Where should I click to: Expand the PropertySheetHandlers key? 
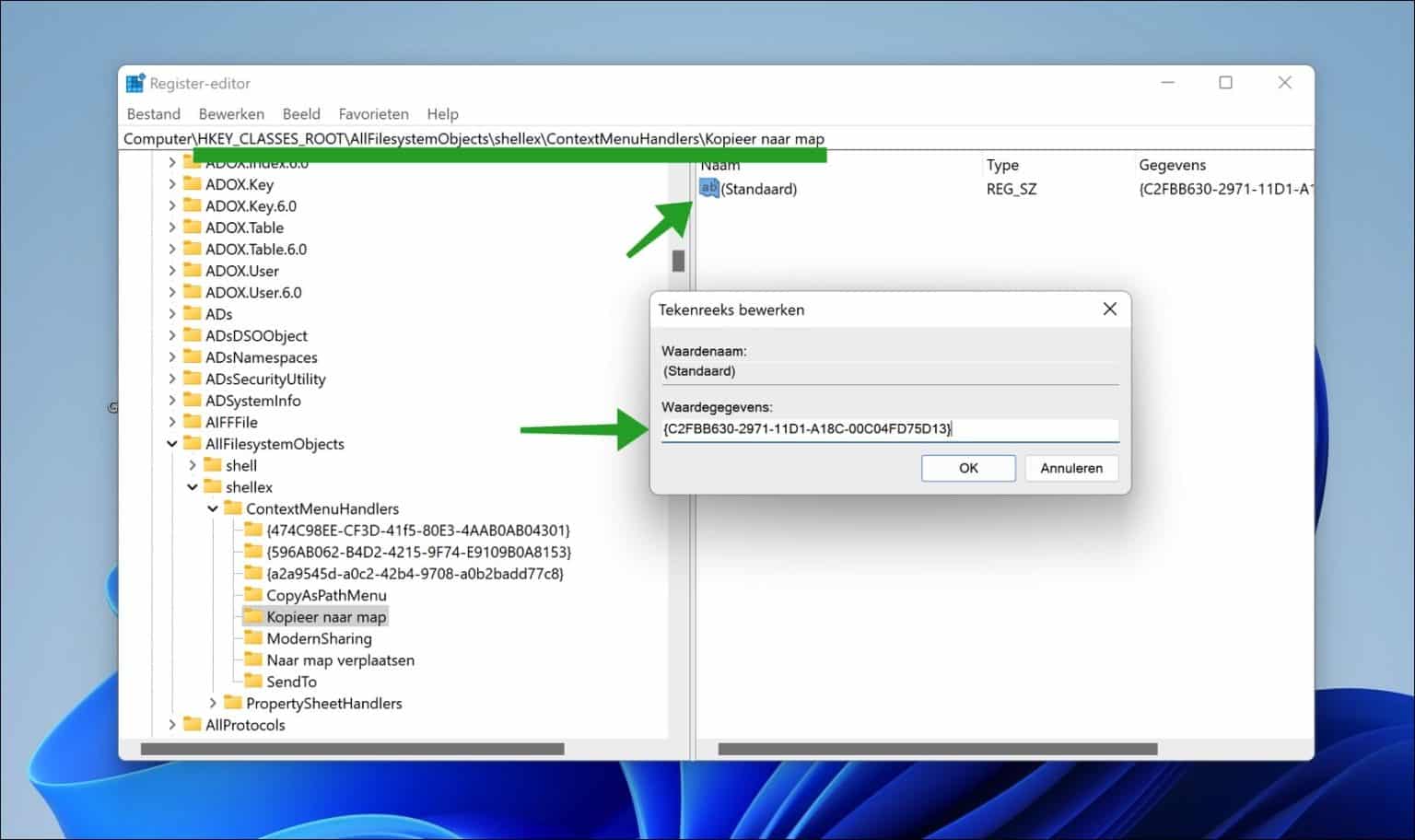[x=213, y=704]
